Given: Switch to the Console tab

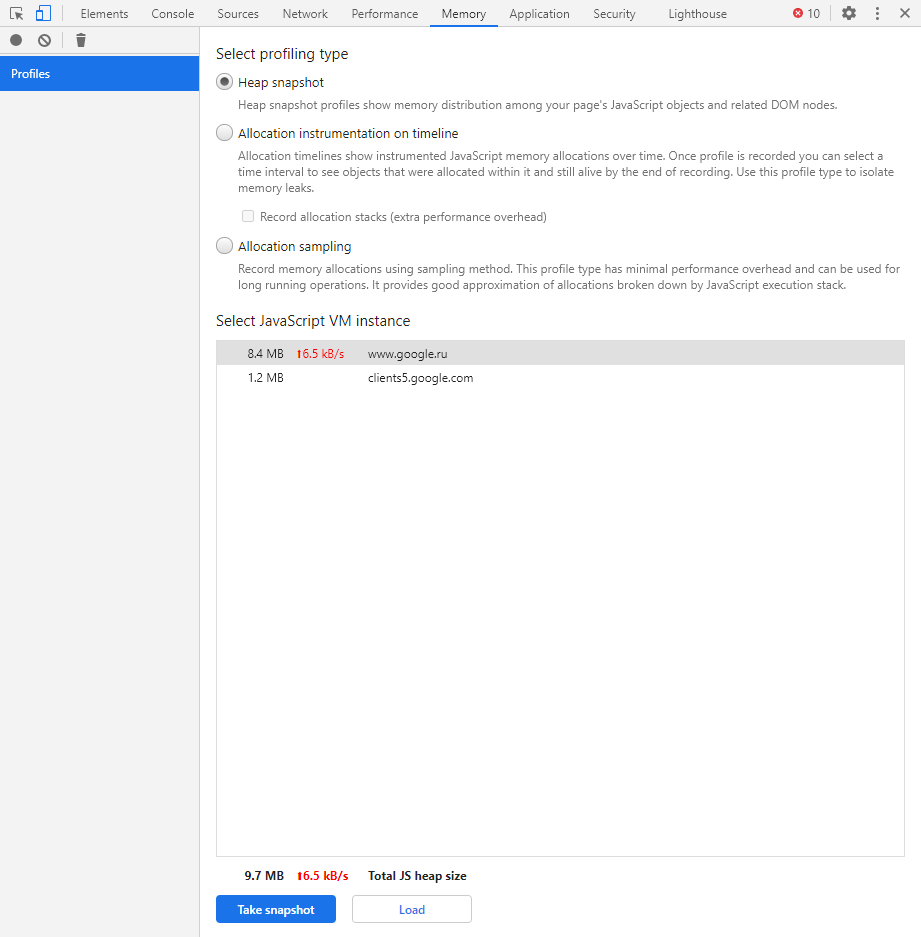Looking at the screenshot, I should 173,14.
